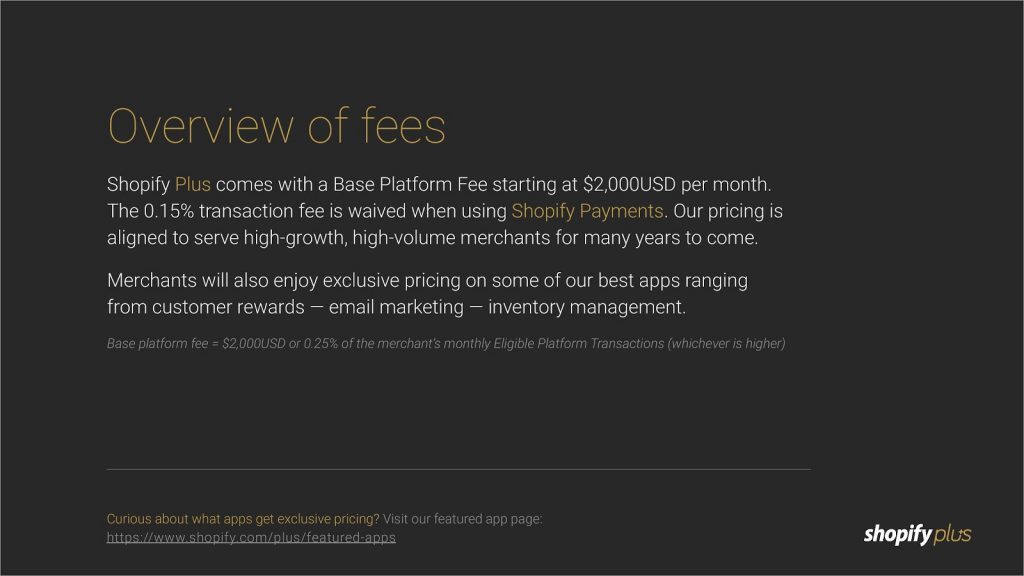This screenshot has height=576, width=1024.
Task: Click the '$2,000USD per month' text
Action: click(x=677, y=185)
